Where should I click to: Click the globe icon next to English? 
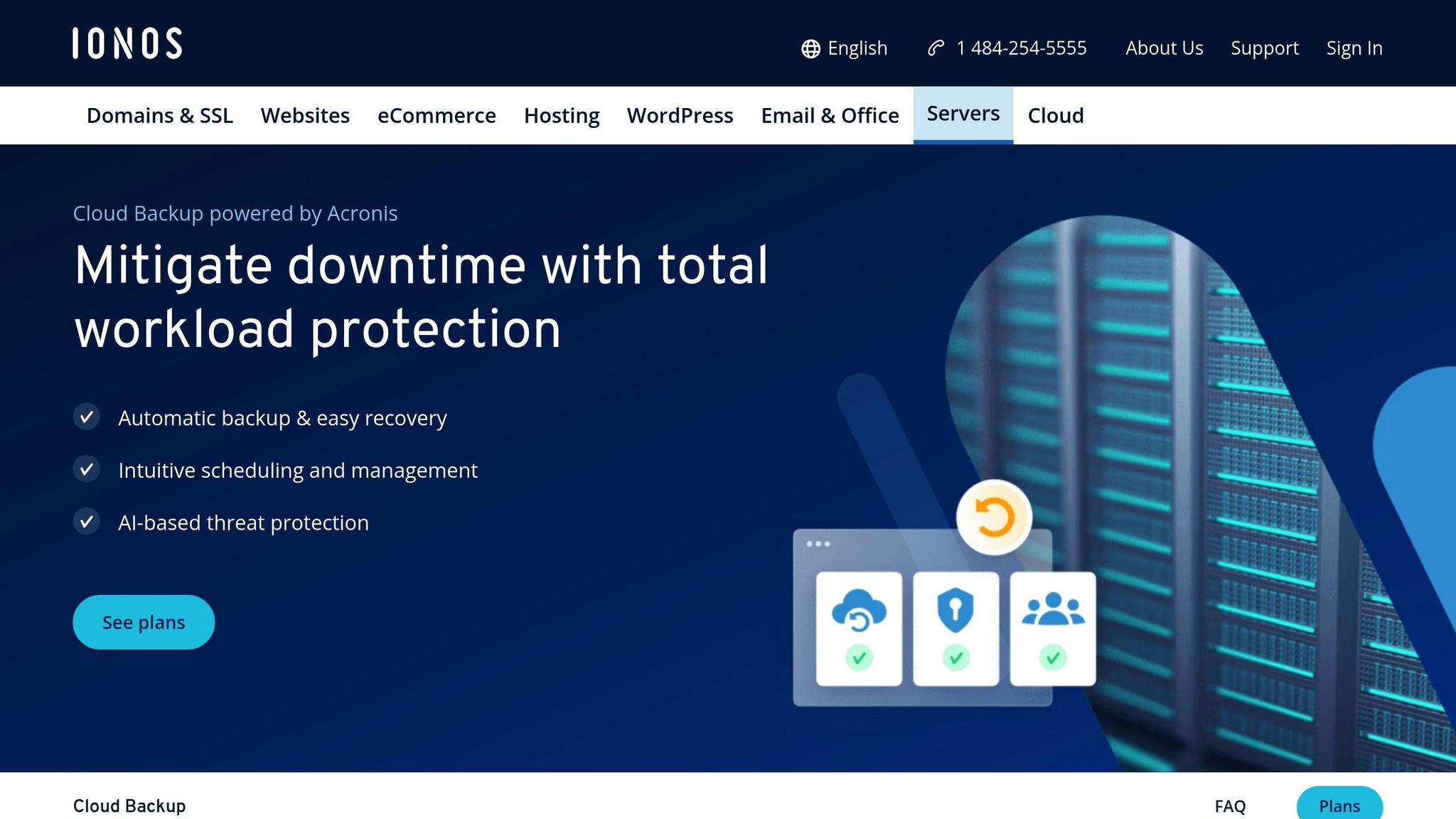[810, 48]
